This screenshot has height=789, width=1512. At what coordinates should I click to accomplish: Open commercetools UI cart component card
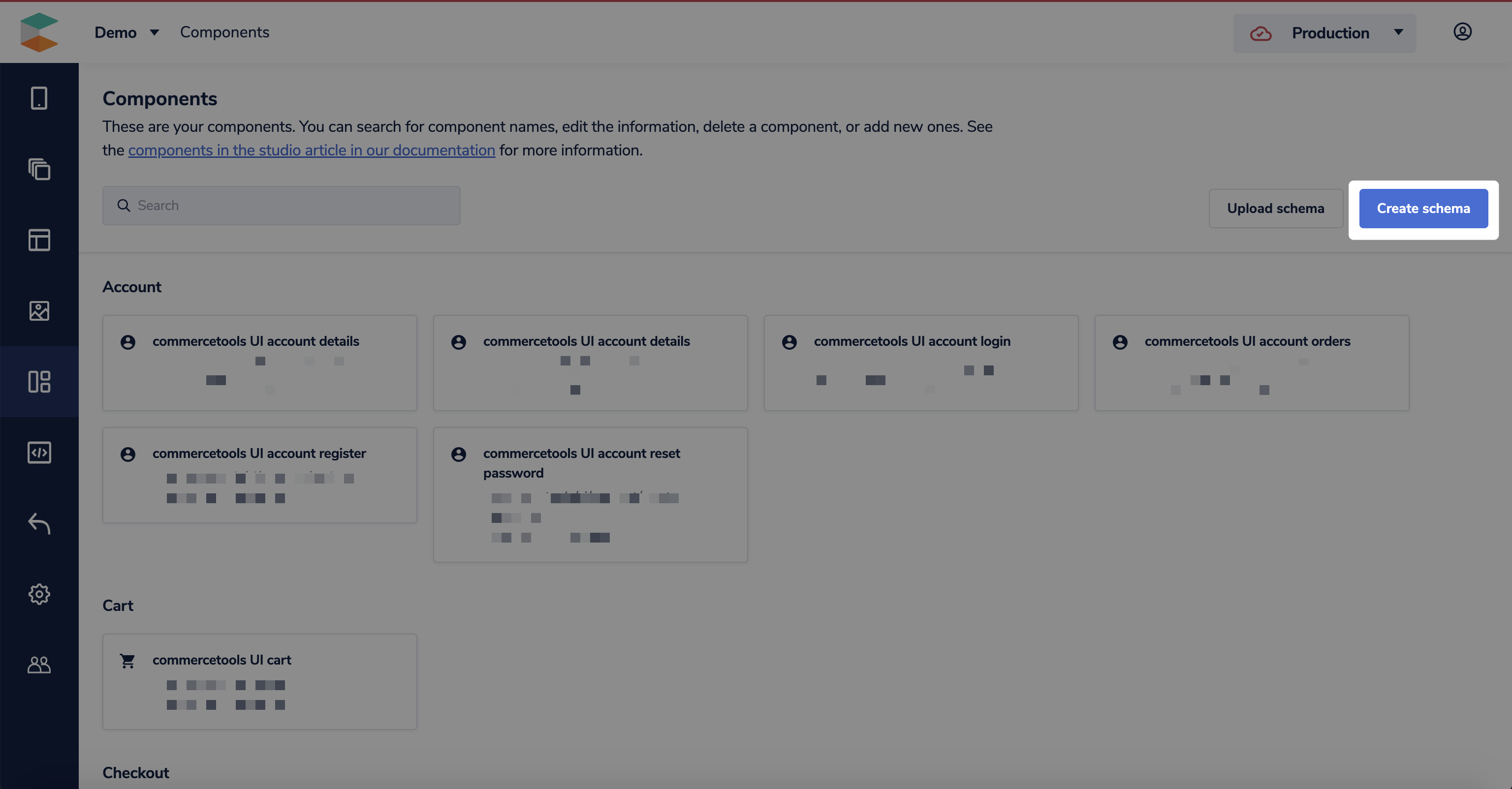(x=259, y=681)
